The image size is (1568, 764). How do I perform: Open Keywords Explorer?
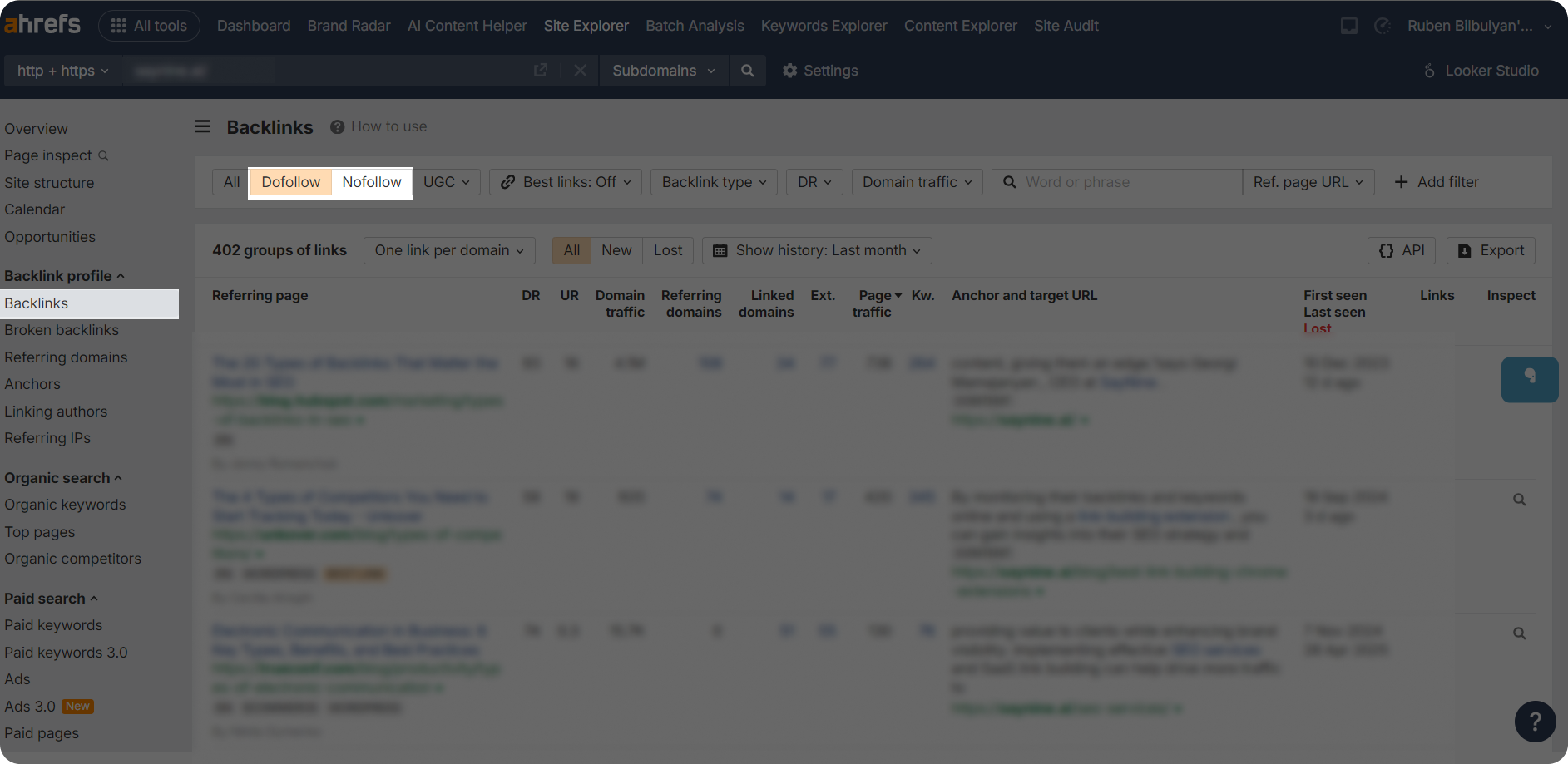[824, 26]
